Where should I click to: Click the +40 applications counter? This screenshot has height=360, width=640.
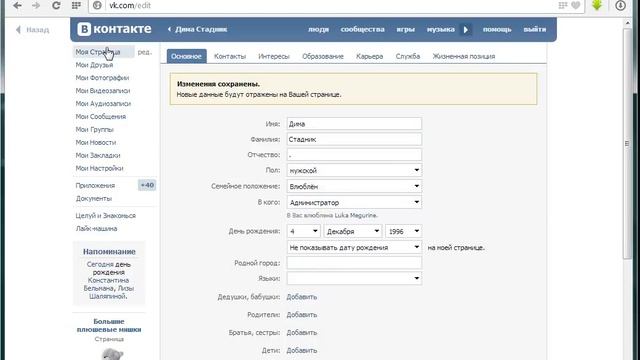point(147,185)
